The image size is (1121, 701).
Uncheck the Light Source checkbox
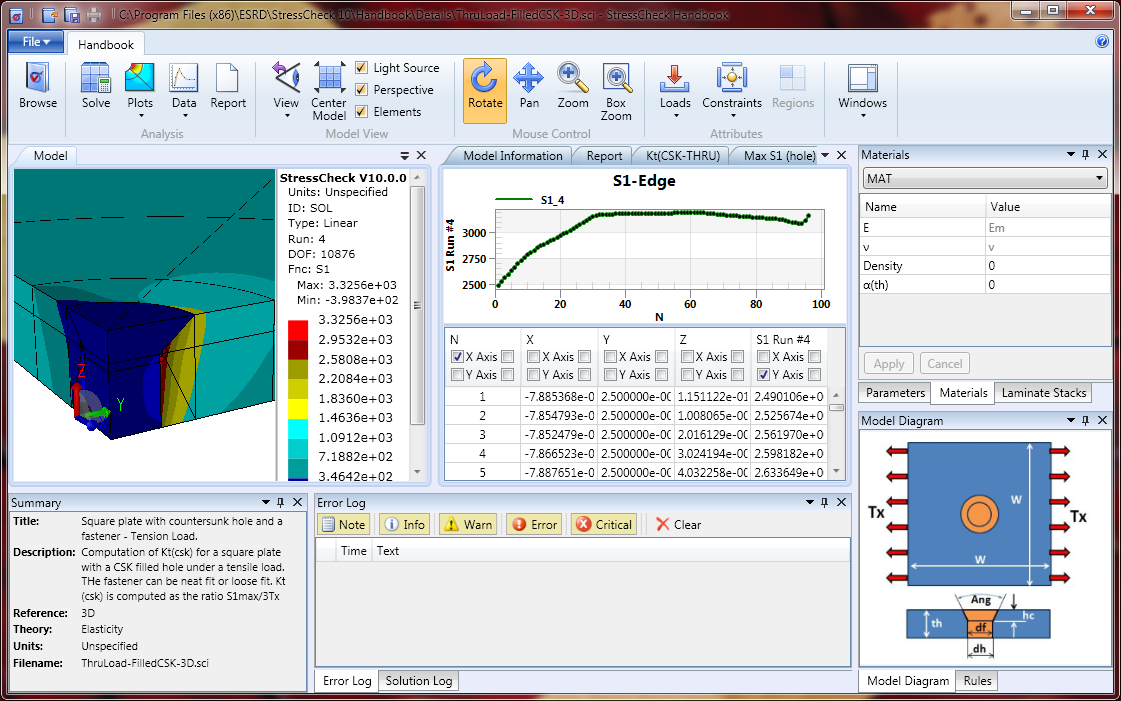coord(362,68)
